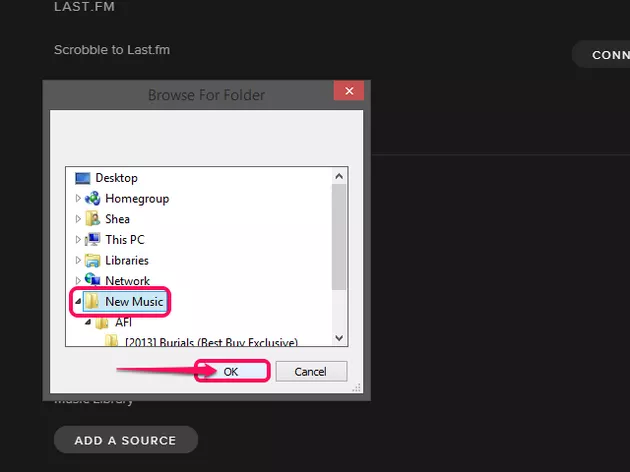Expand the This PC tree node

pyautogui.click(x=78, y=239)
